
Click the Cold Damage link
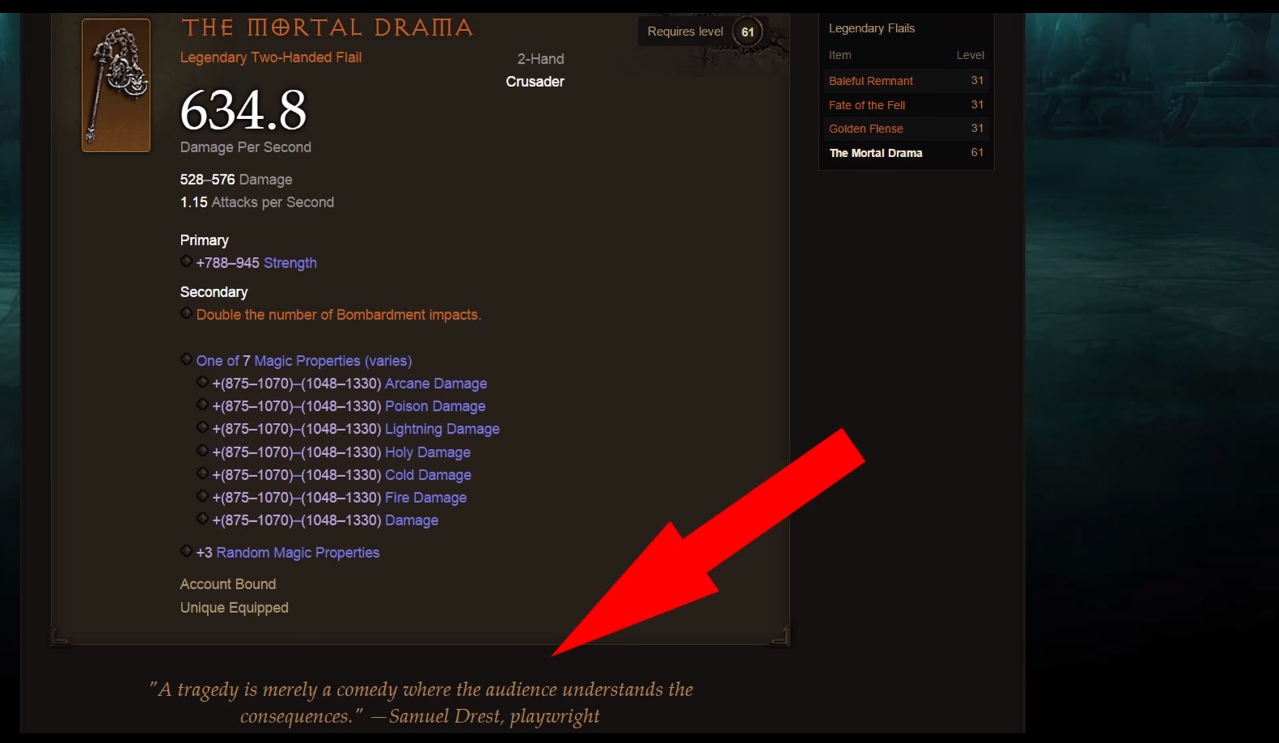pos(428,475)
